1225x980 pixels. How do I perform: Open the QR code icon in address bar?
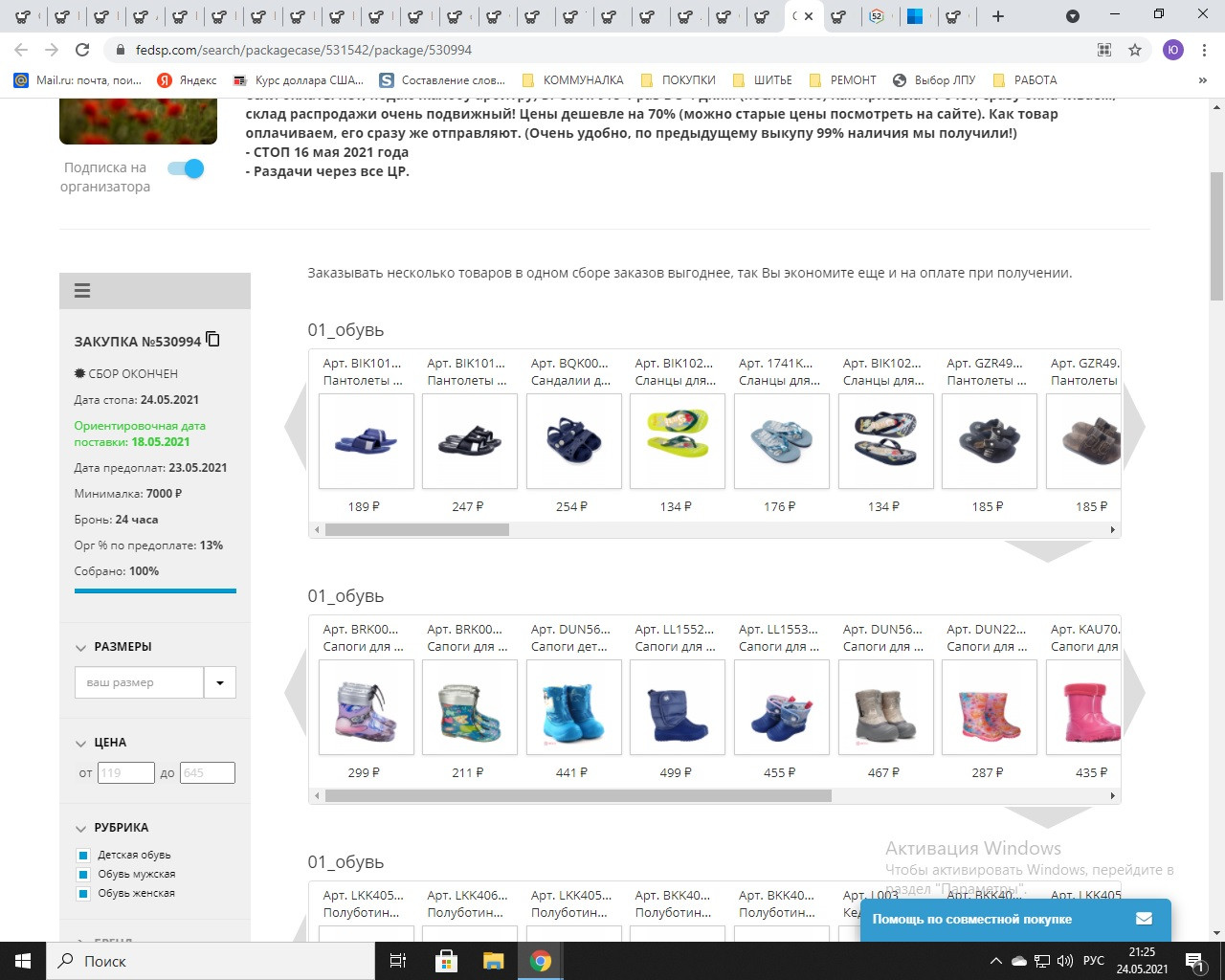point(1104,50)
